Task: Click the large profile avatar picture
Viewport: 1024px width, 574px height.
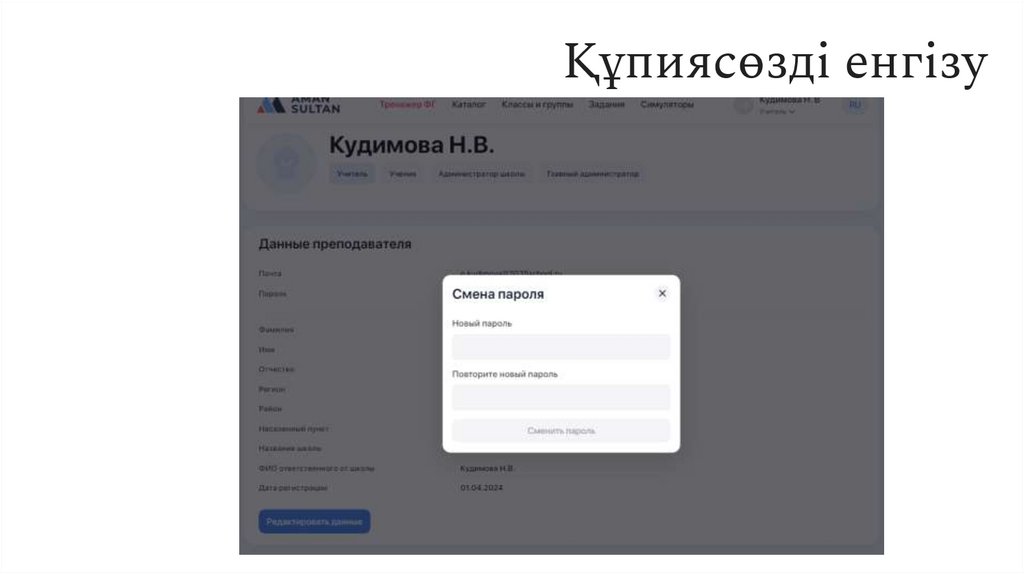Action: [x=286, y=163]
